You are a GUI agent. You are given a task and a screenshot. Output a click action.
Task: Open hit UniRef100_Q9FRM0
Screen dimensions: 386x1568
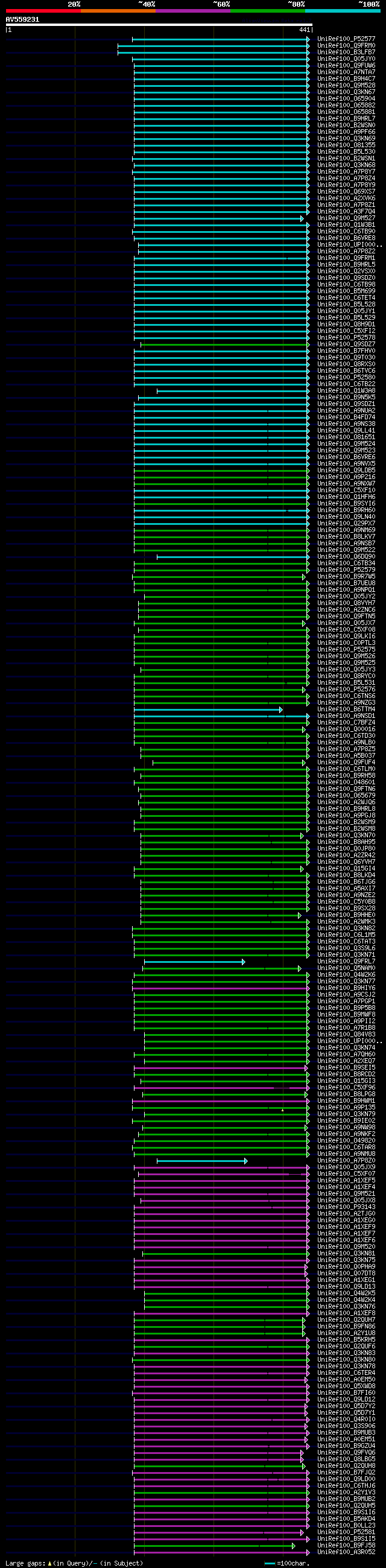coord(346,46)
